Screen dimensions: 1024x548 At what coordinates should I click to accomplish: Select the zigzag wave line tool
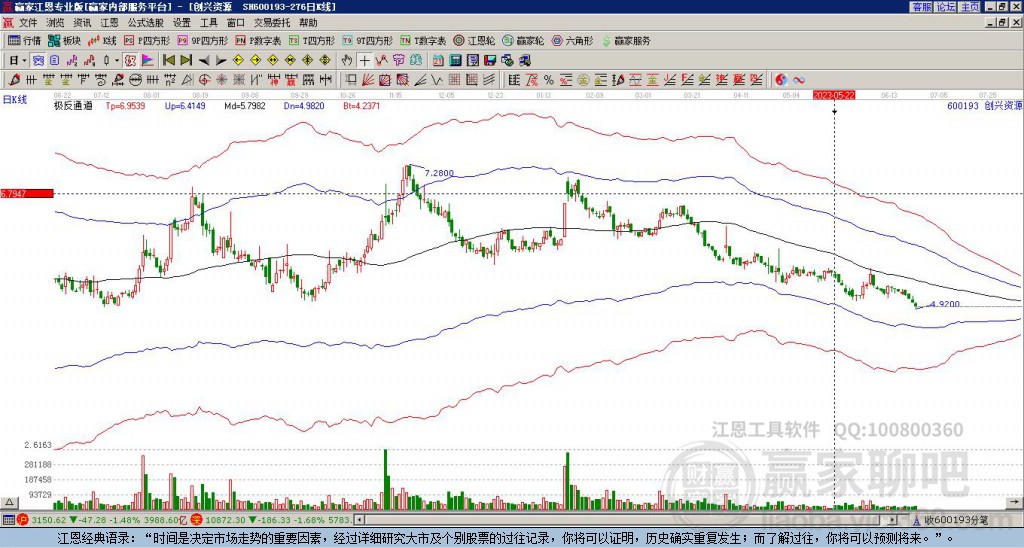436,80
